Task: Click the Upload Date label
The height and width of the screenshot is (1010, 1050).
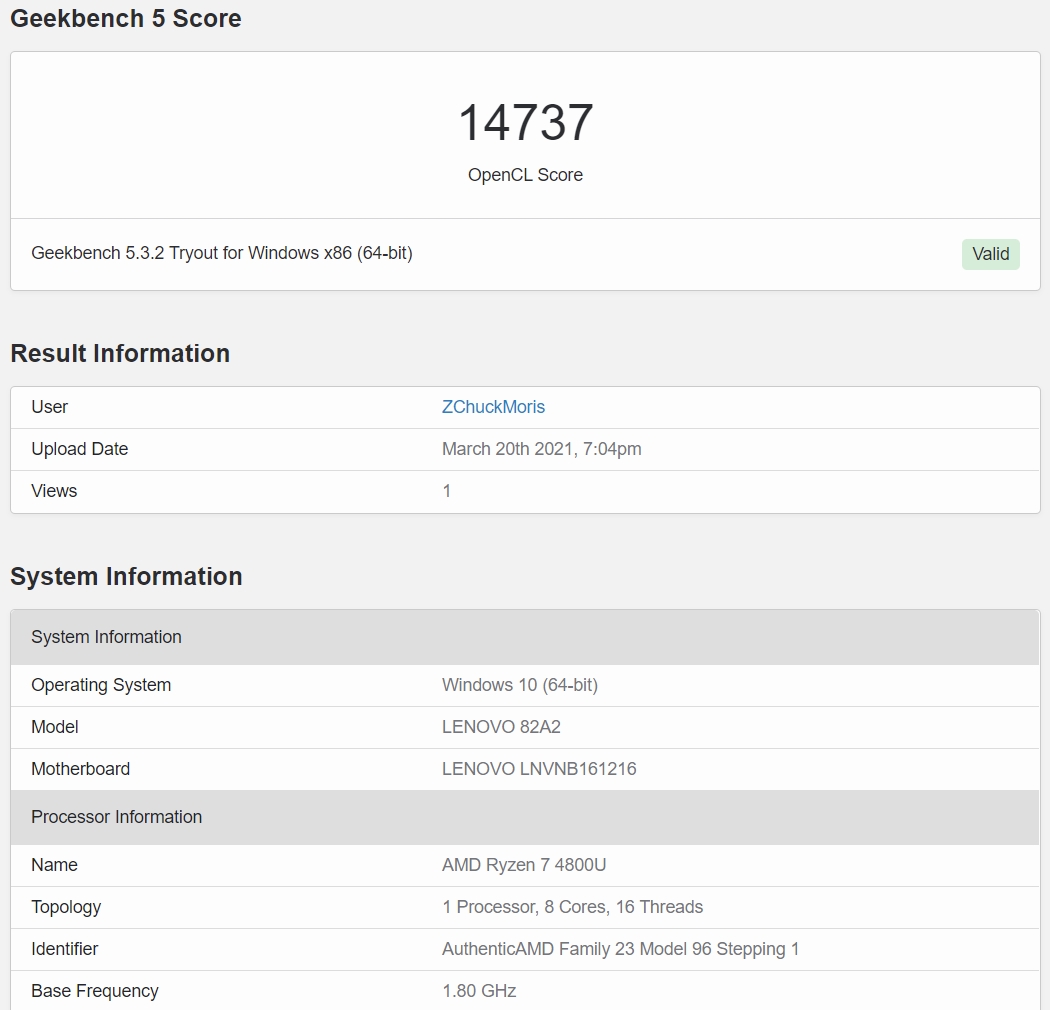Action: tap(80, 449)
